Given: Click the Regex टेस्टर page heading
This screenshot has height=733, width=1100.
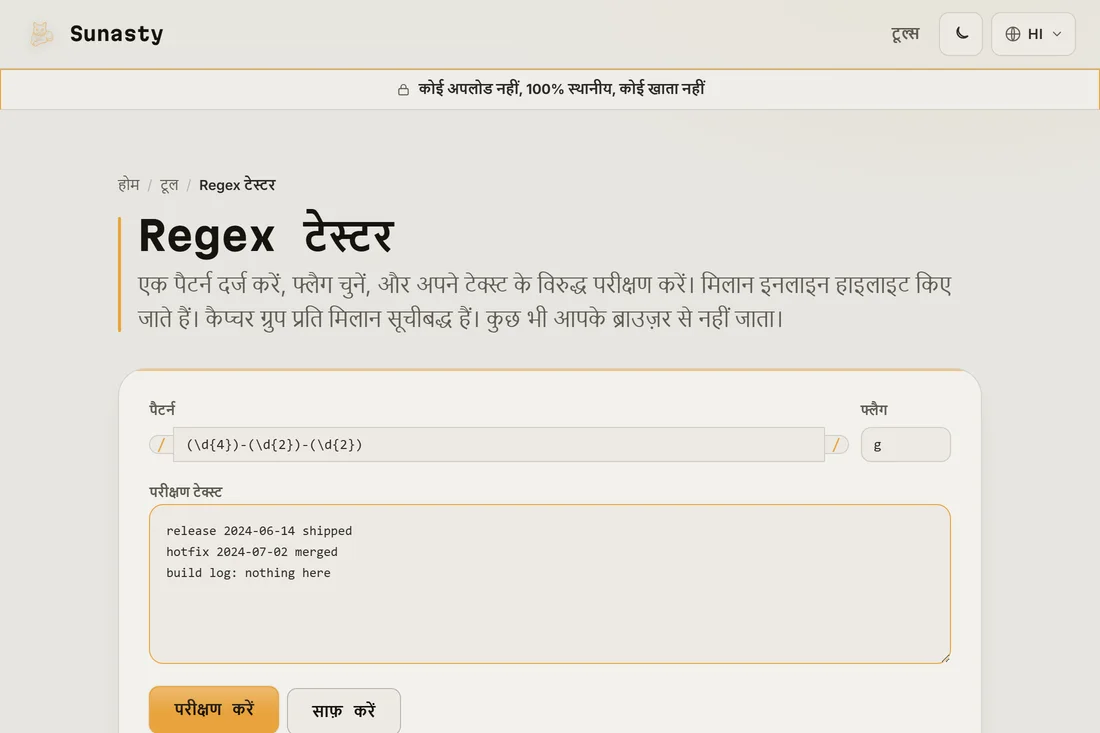Looking at the screenshot, I should pyautogui.click(x=266, y=235).
